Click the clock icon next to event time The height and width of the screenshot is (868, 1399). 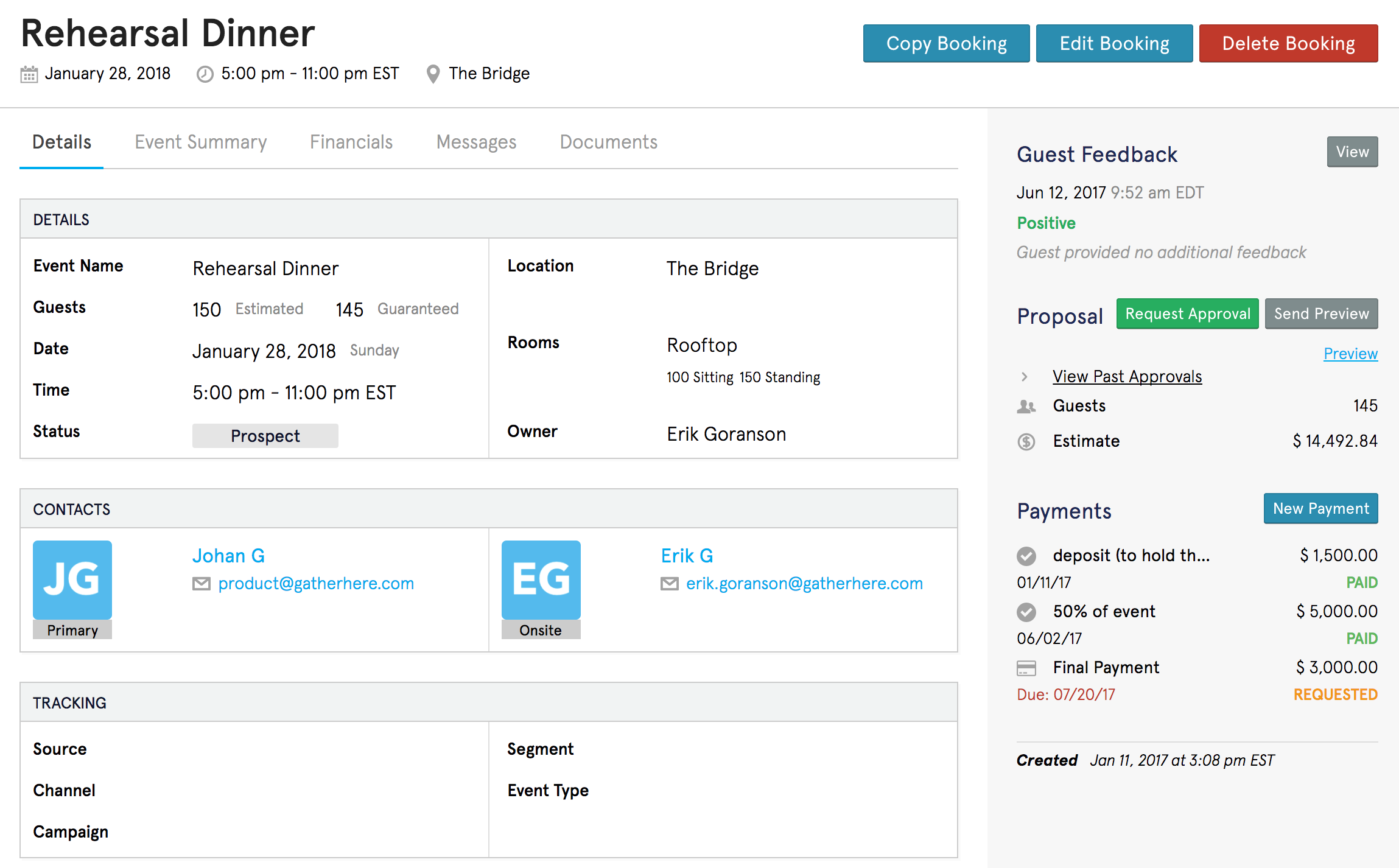(x=205, y=74)
